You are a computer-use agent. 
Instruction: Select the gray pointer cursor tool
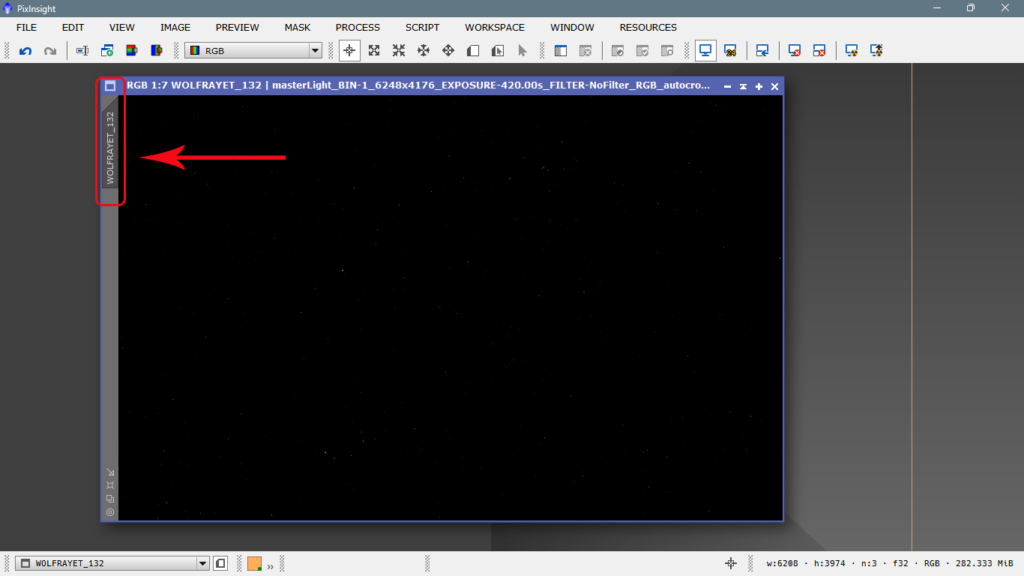click(x=522, y=51)
